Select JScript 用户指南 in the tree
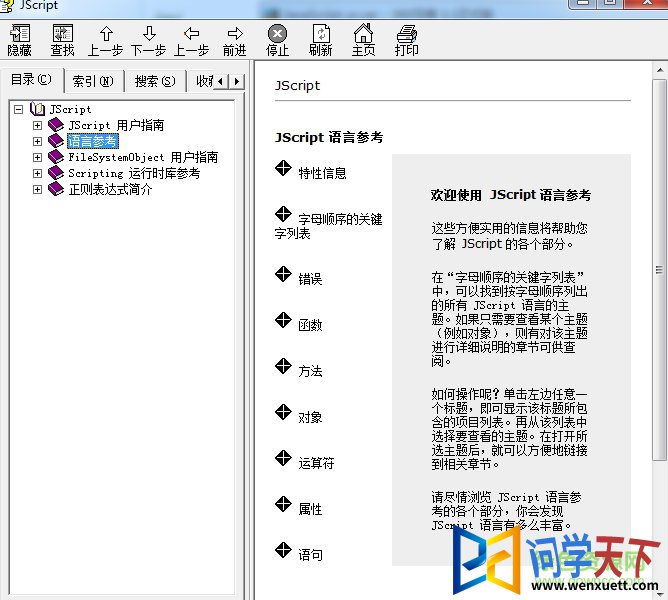Screen dimensions: 668x600 (x=116, y=125)
